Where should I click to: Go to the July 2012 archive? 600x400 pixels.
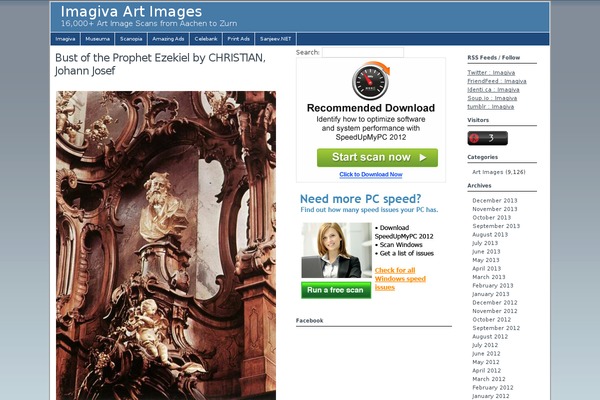485,345
